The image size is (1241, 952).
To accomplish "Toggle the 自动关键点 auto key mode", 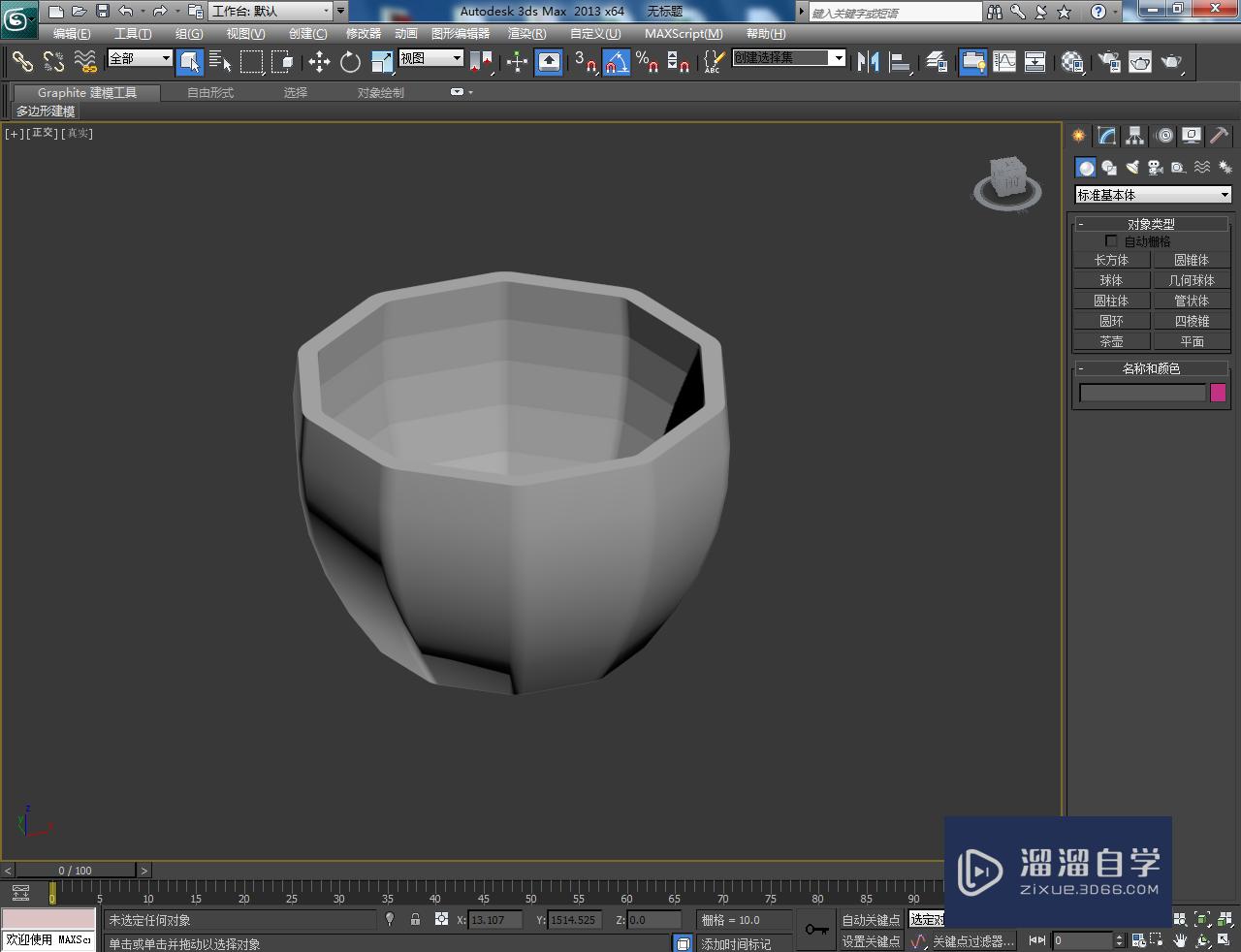I will pos(870,920).
